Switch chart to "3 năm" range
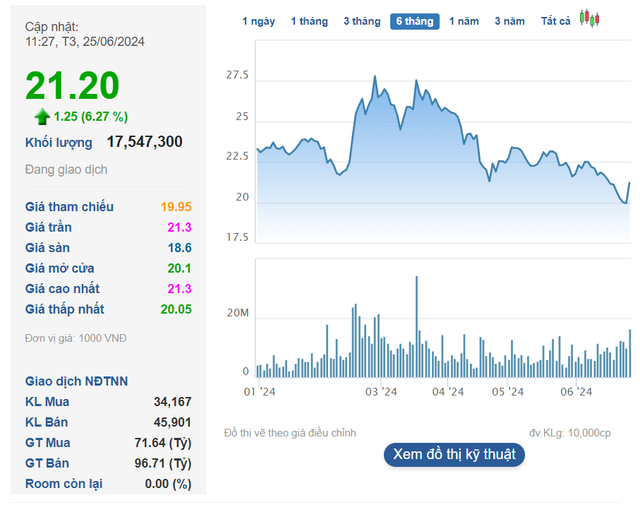 [509, 21]
